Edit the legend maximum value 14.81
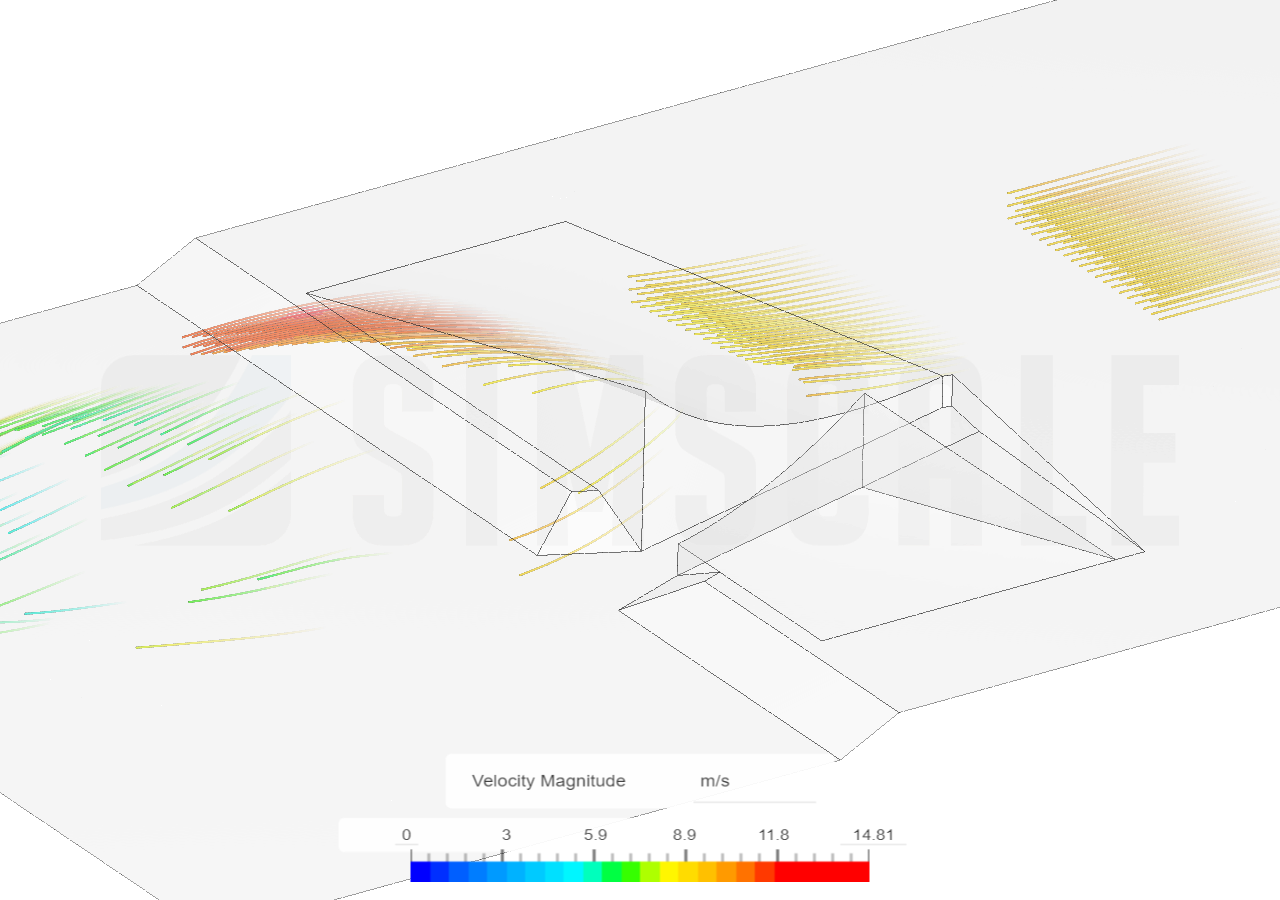This screenshot has width=1280, height=900. pyautogui.click(x=873, y=835)
